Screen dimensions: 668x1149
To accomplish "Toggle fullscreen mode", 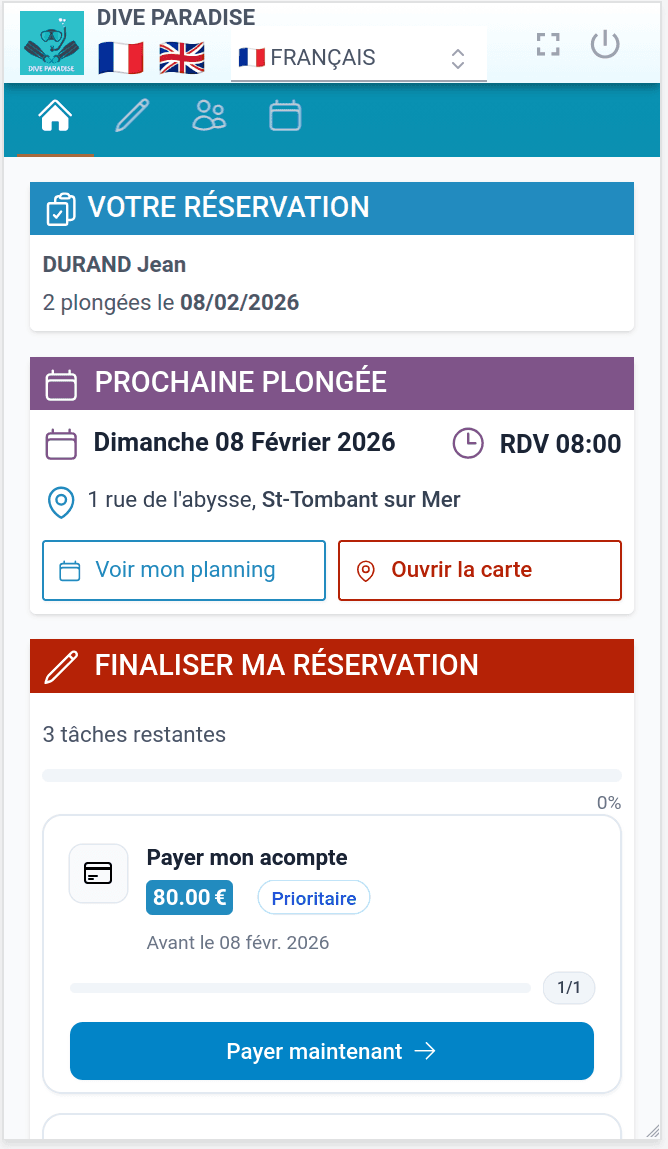I will [547, 44].
